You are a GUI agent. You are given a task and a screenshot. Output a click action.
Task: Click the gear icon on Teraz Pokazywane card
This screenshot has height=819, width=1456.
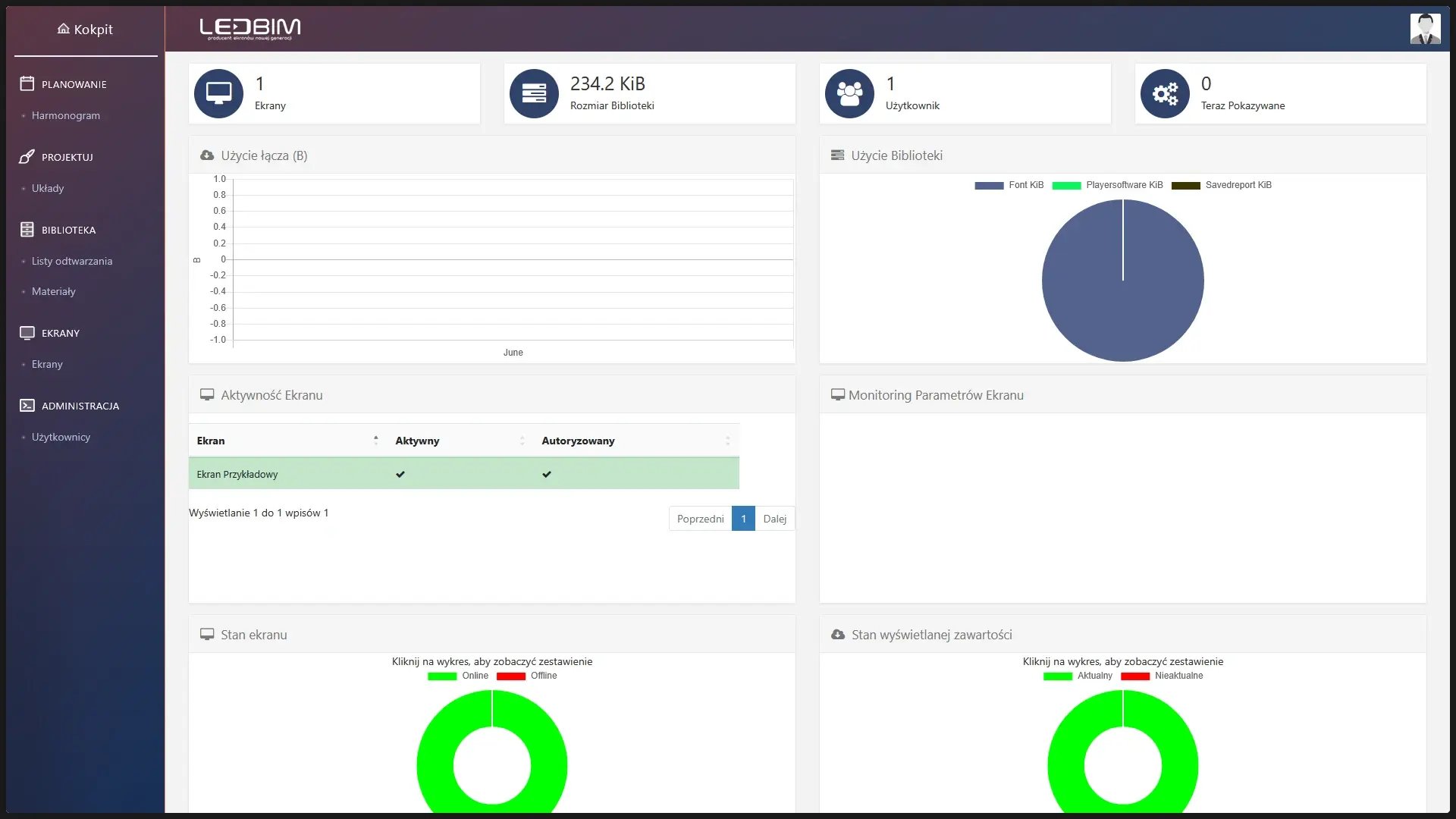click(x=1165, y=93)
